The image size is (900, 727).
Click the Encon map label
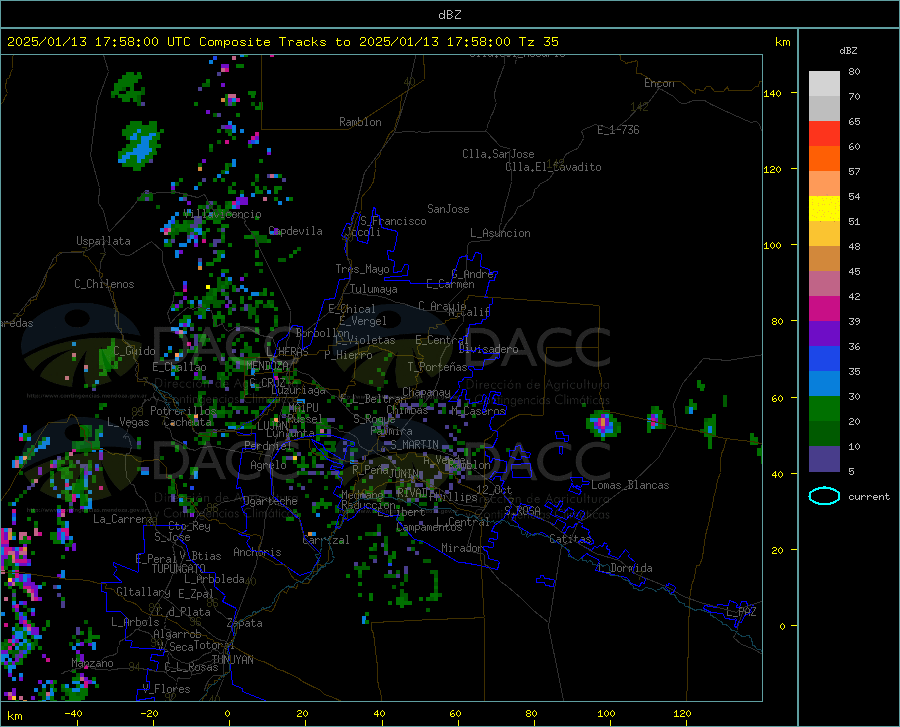(659, 83)
